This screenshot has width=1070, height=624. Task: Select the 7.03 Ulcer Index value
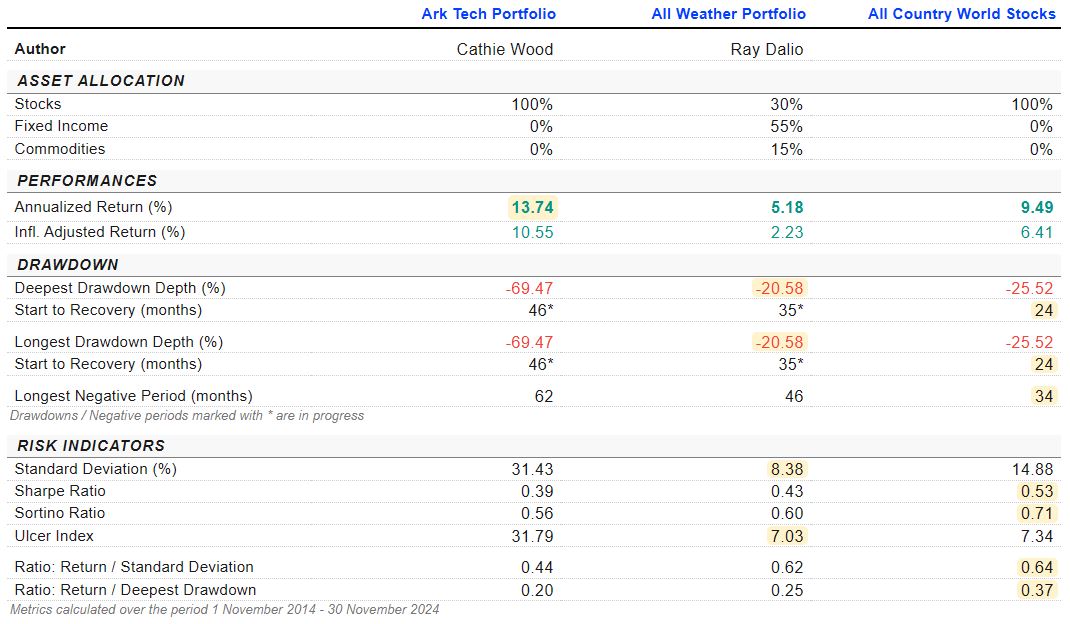pos(787,537)
